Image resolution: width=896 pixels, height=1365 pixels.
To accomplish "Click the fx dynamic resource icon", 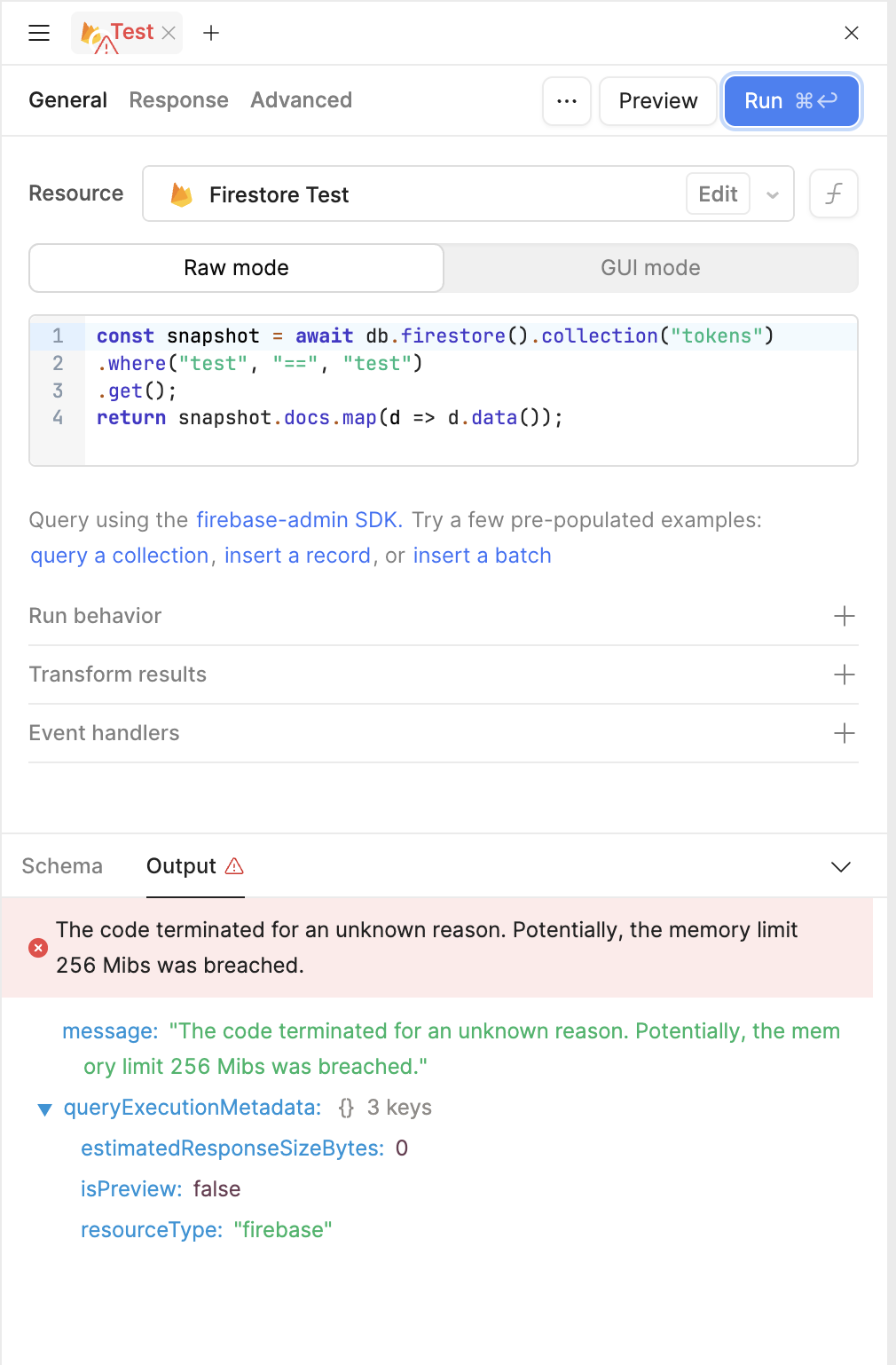I will pos(833,193).
